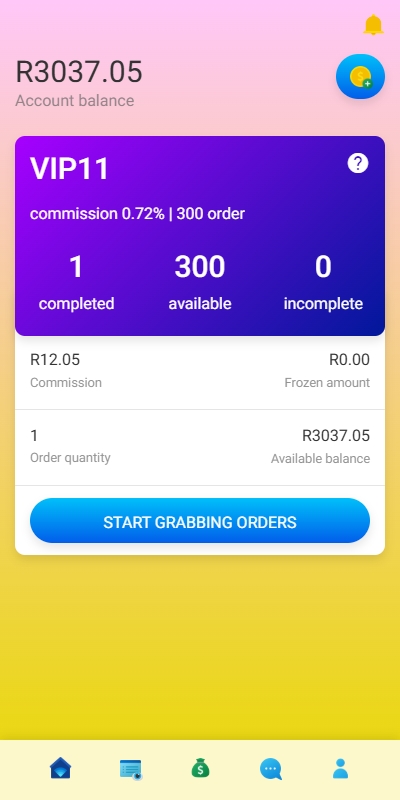
Task: Tap the VIP11 level title
Action: [69, 169]
